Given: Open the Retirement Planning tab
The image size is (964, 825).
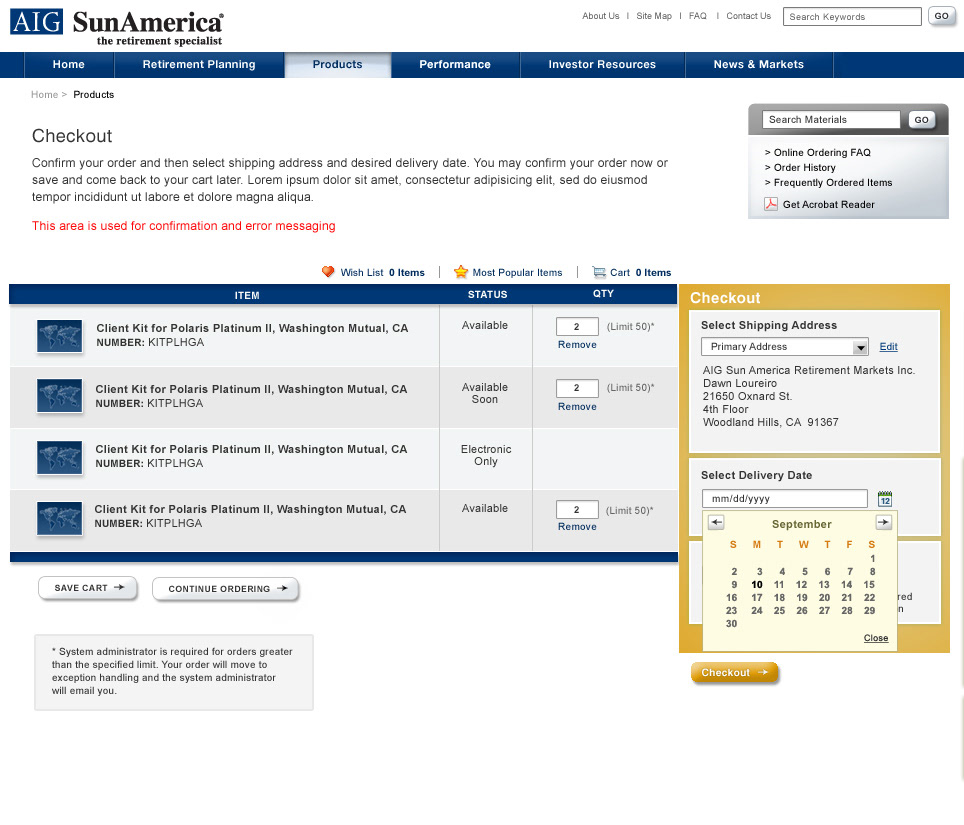Looking at the screenshot, I should tap(199, 65).
